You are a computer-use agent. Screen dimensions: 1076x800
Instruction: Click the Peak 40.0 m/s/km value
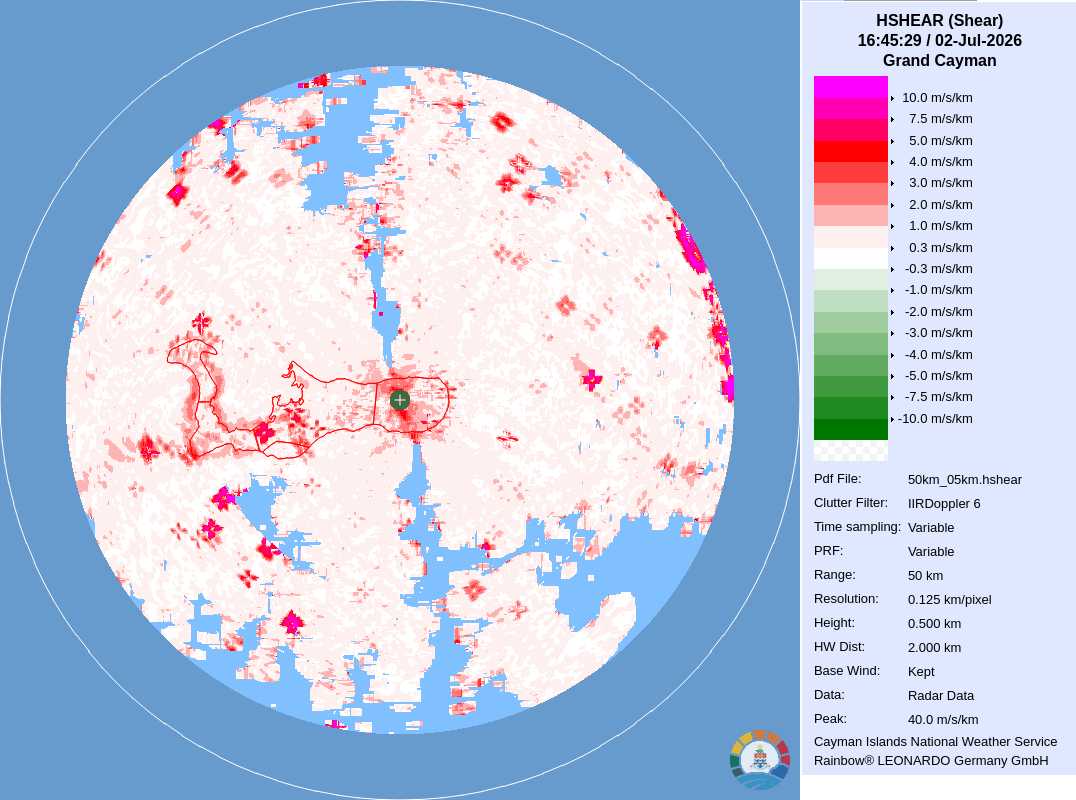coord(942,720)
